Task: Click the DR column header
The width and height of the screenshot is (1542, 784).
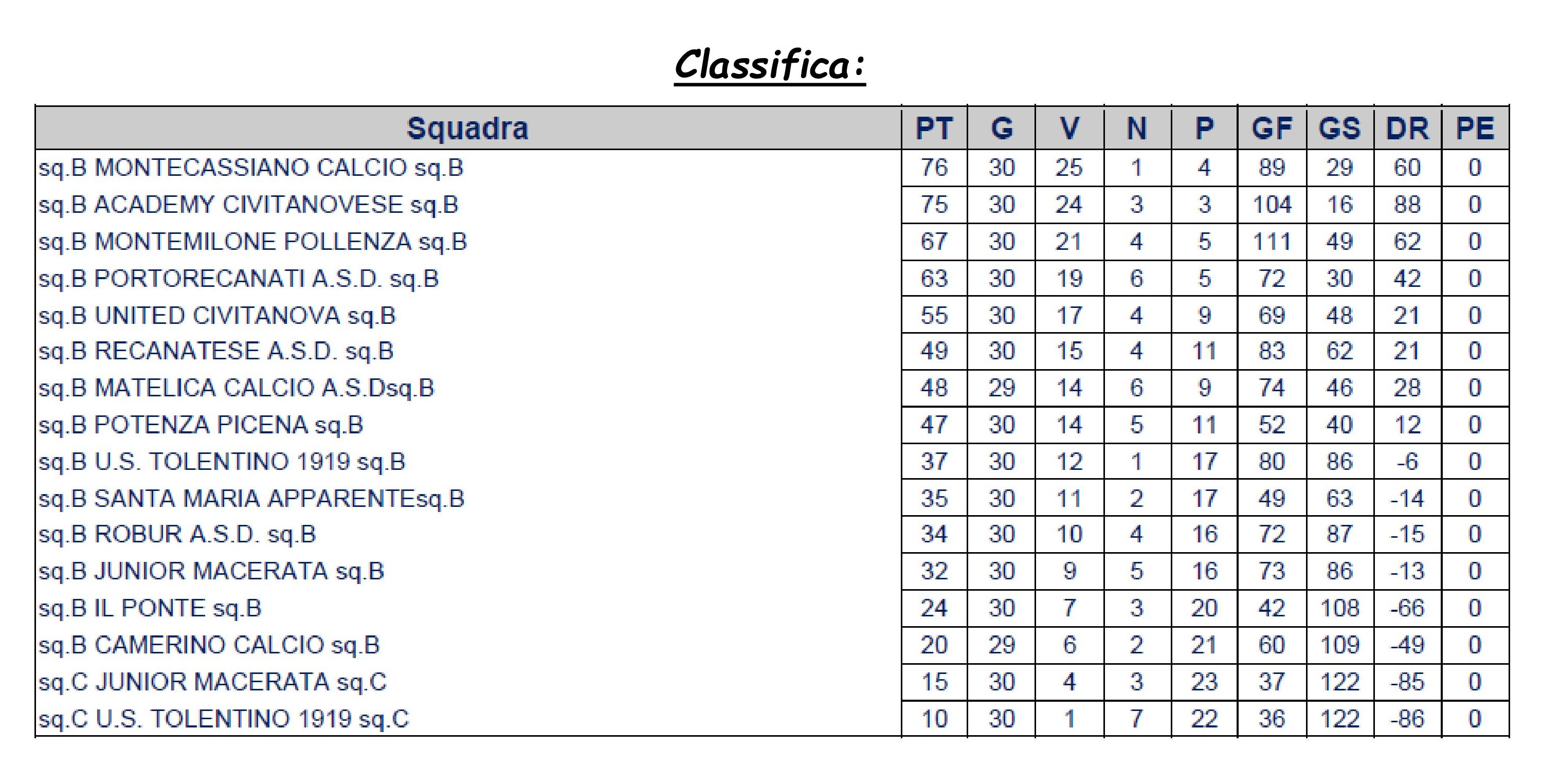Action: (1407, 128)
